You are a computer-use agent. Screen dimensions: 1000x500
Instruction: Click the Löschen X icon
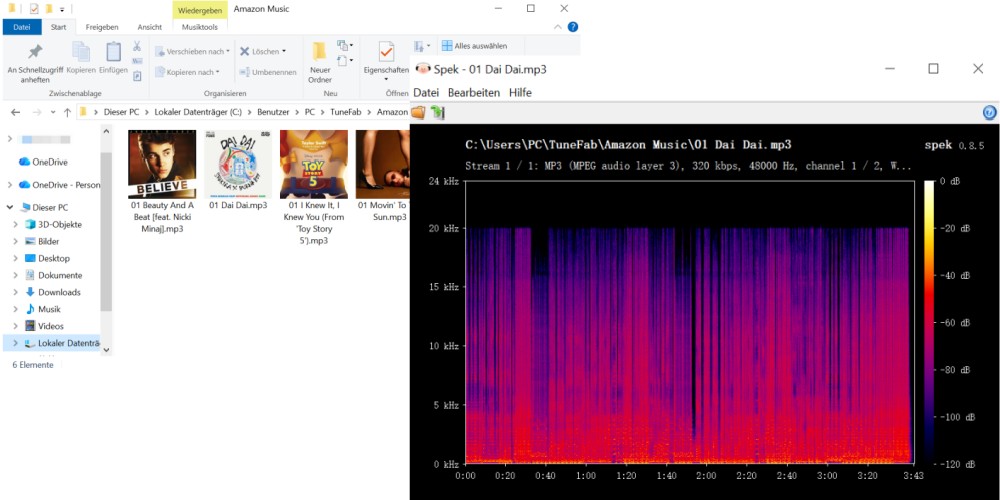244,51
